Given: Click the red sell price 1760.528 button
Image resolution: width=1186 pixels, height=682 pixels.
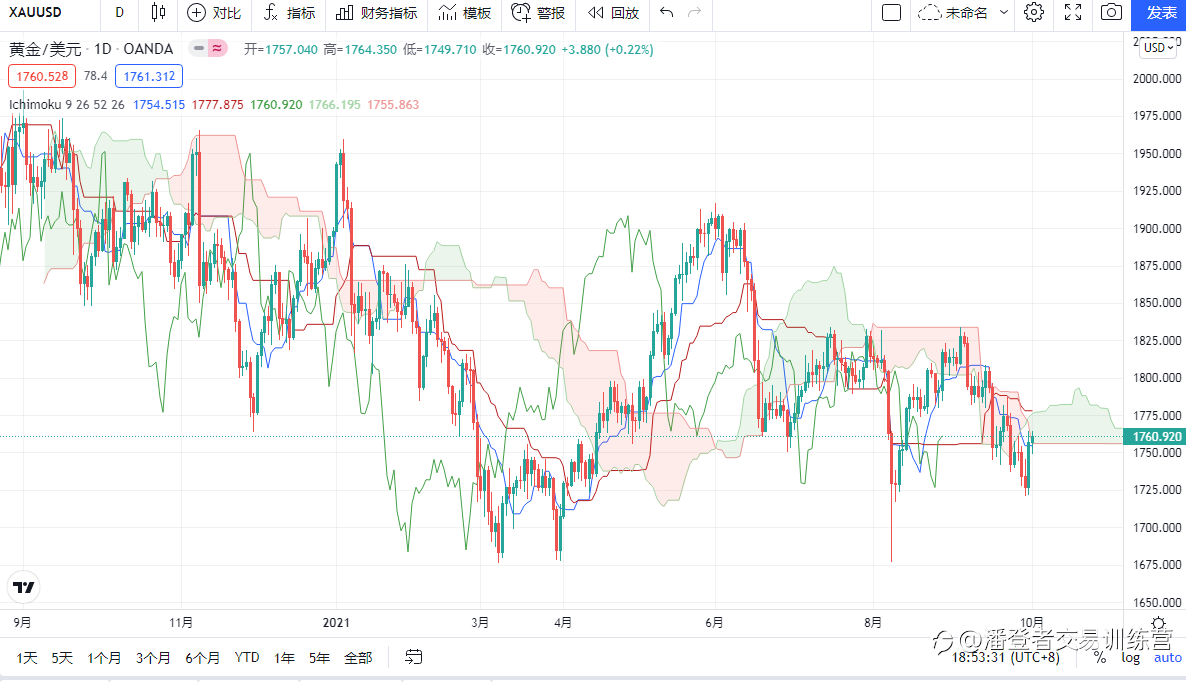Looking at the screenshot, I should point(40,76).
